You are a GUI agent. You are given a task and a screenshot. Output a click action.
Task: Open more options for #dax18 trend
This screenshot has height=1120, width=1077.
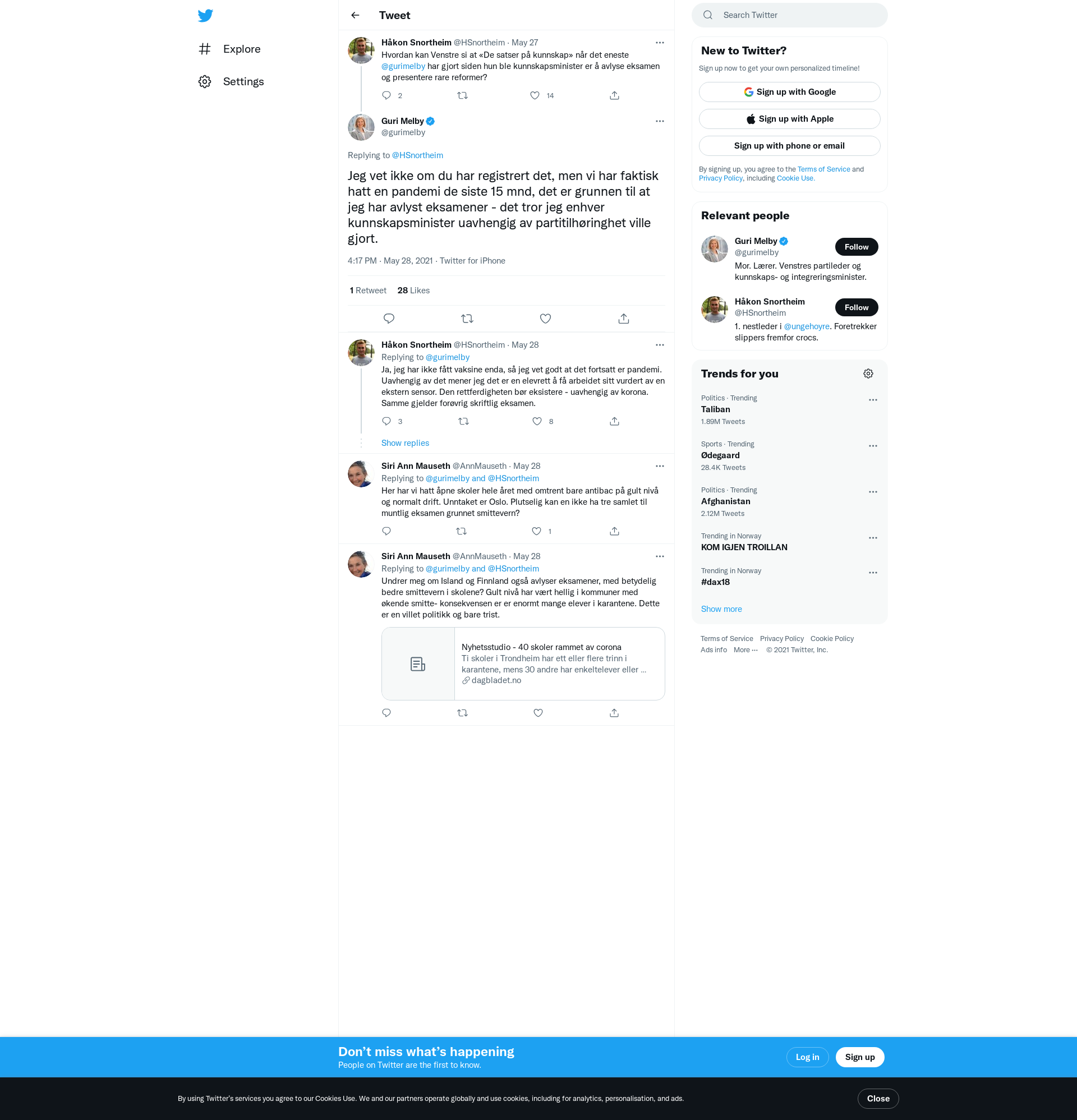coord(873,573)
